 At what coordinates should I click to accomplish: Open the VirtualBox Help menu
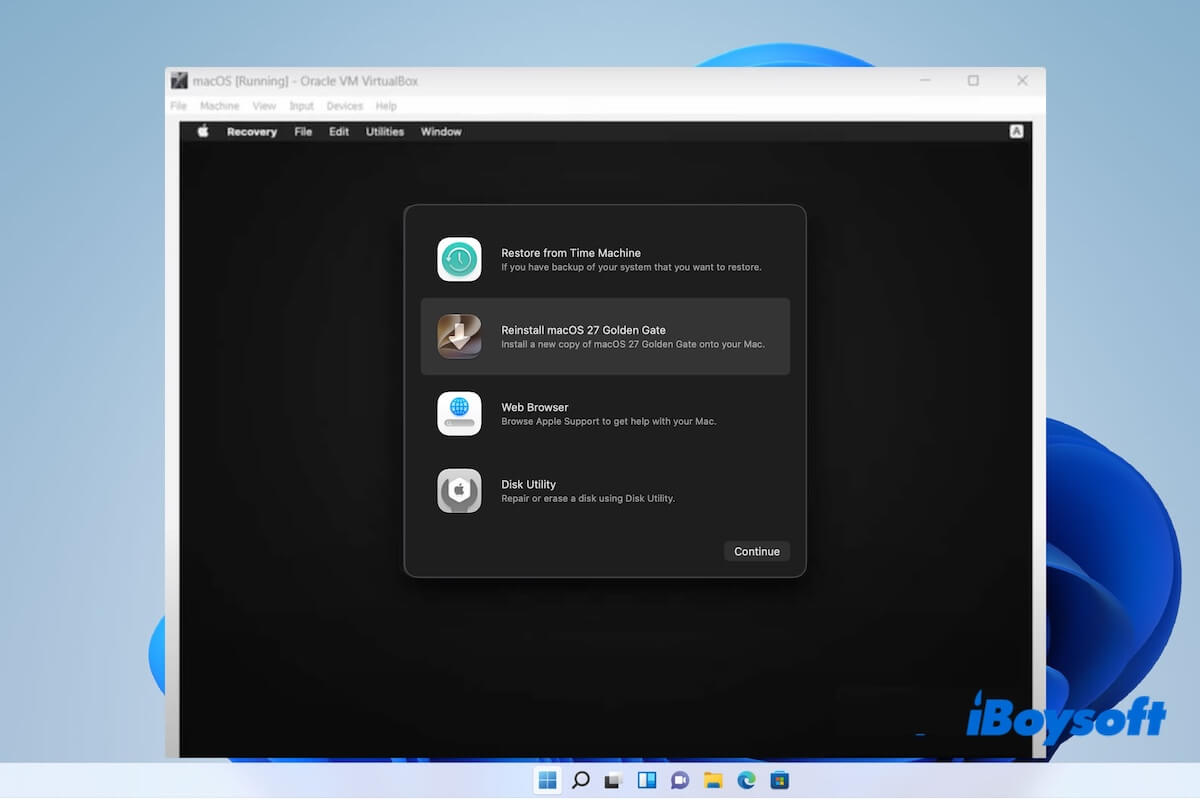[x=386, y=106]
